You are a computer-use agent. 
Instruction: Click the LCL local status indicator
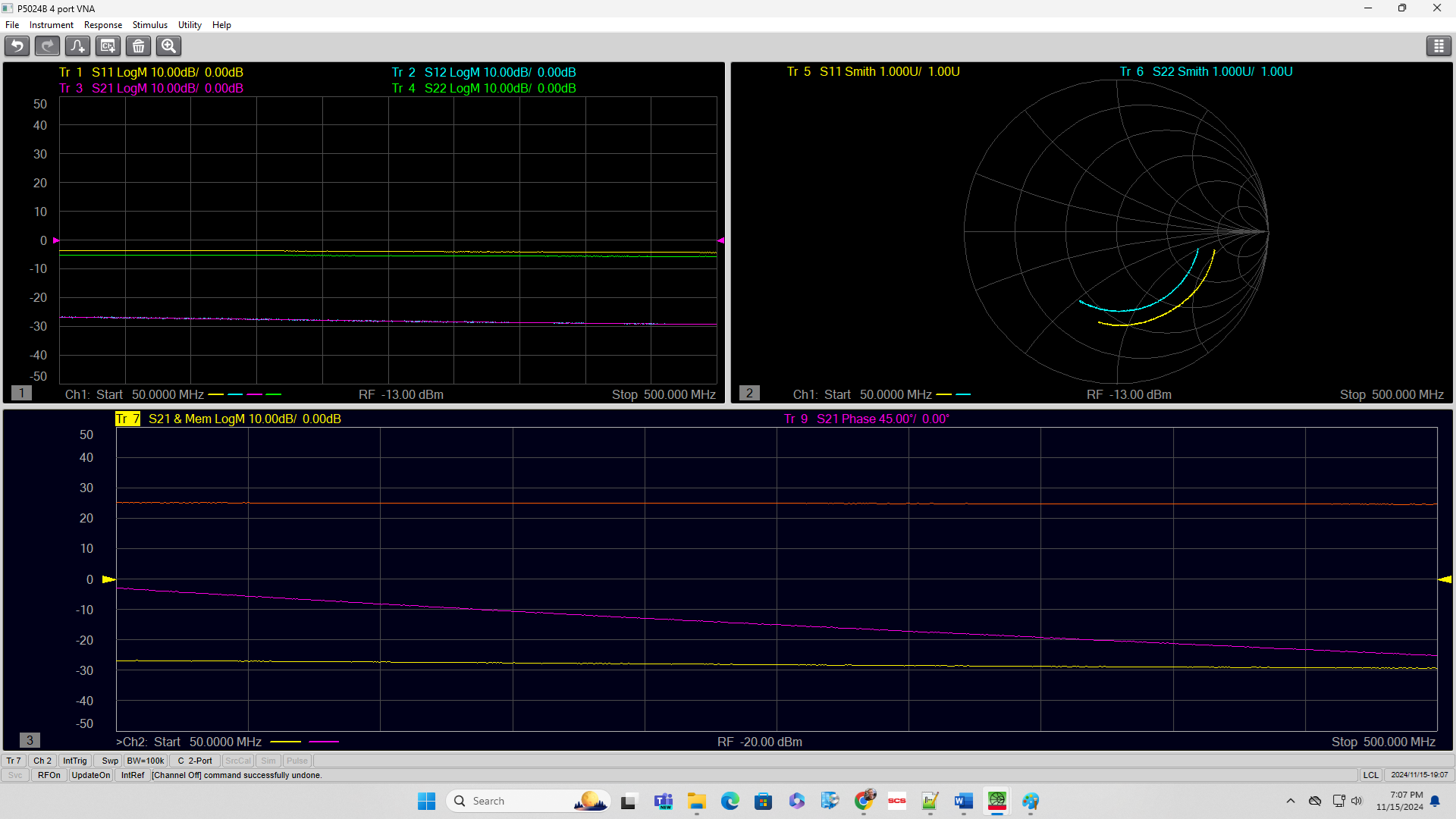(1371, 775)
